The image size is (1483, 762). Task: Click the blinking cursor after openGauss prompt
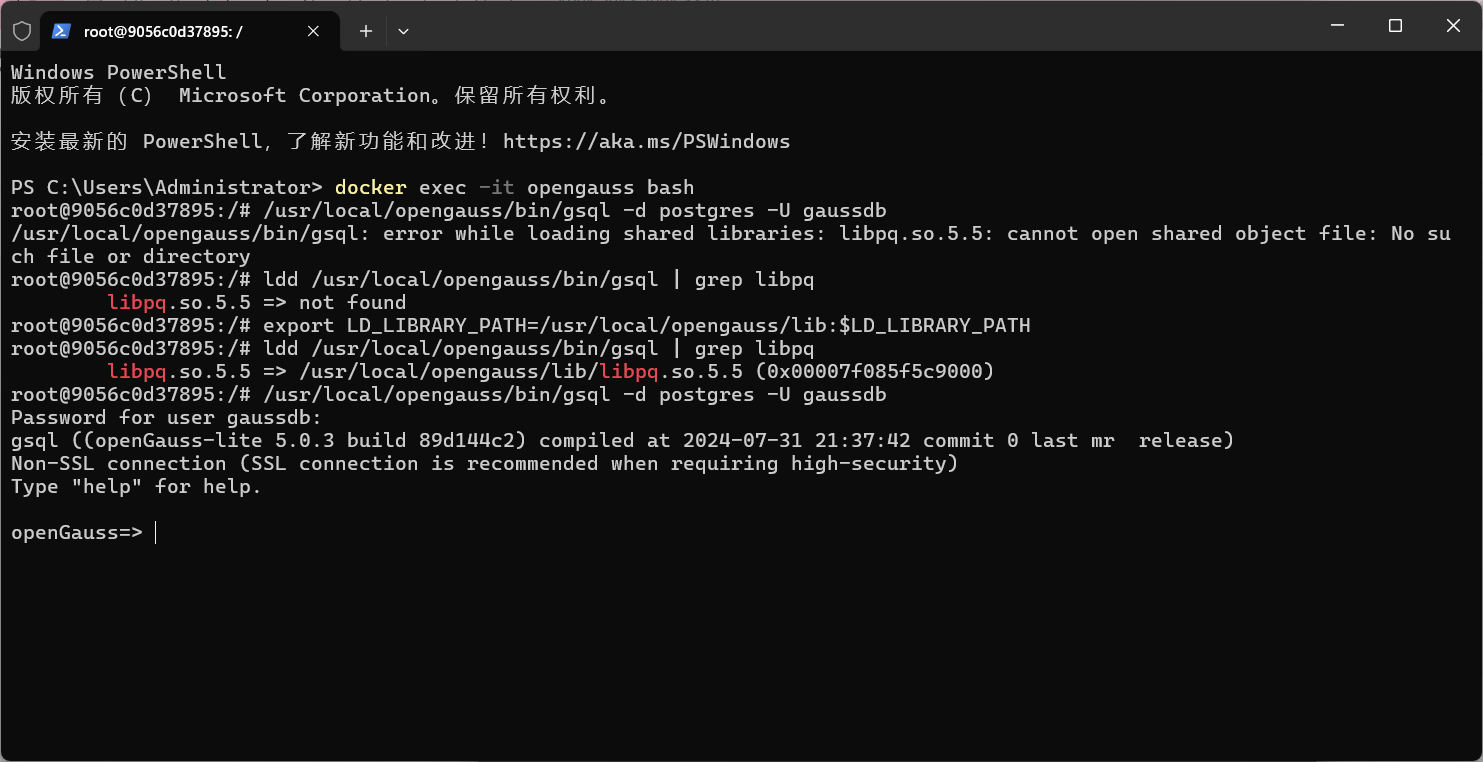(155, 532)
